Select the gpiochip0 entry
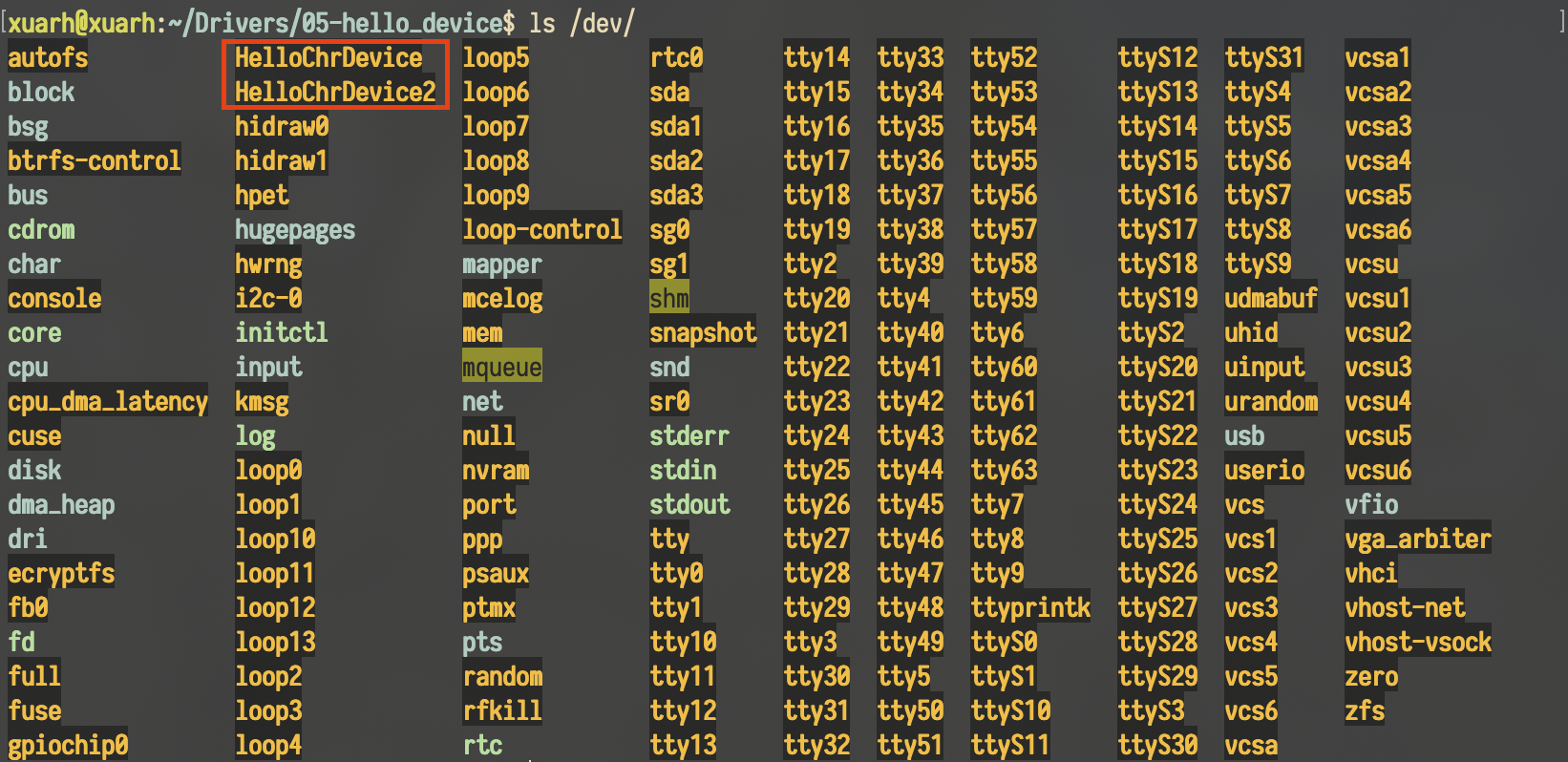This screenshot has height=762, width=1568. [x=68, y=746]
